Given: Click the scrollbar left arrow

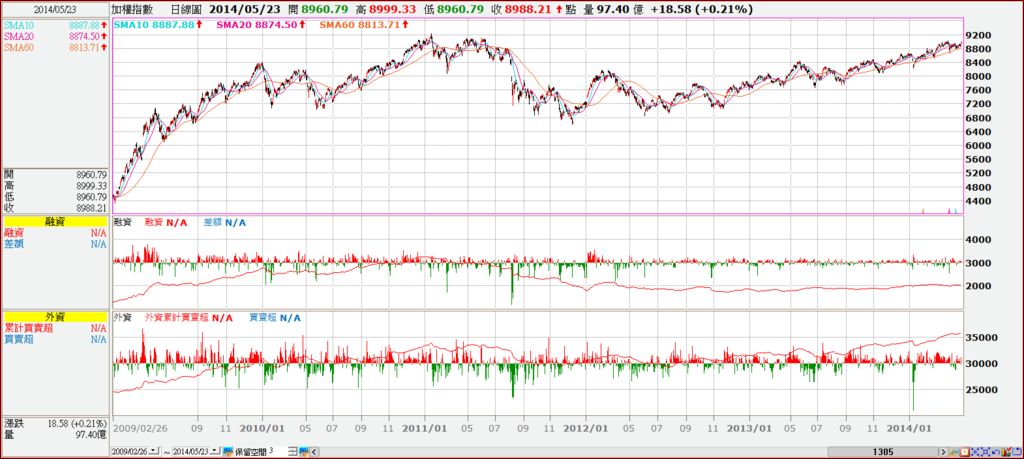Looking at the screenshot, I should coord(314,451).
